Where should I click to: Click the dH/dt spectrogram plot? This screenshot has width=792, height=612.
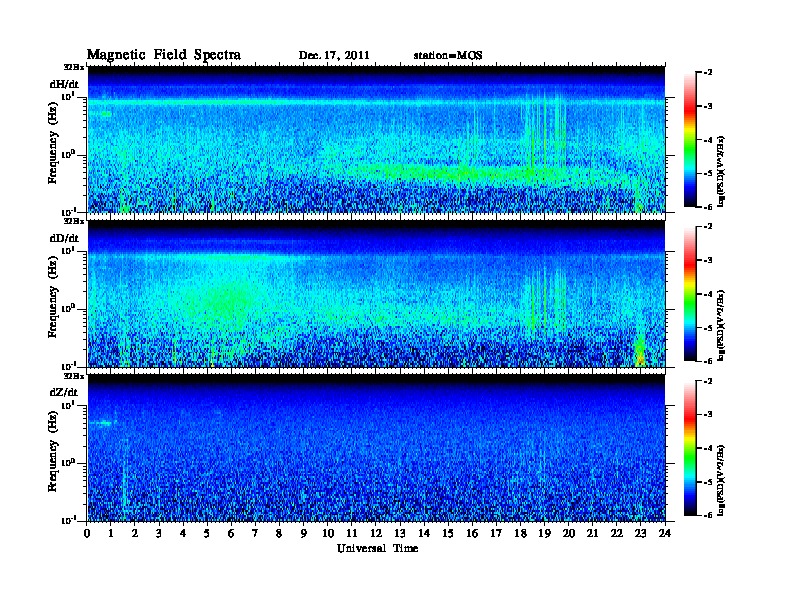click(x=376, y=139)
